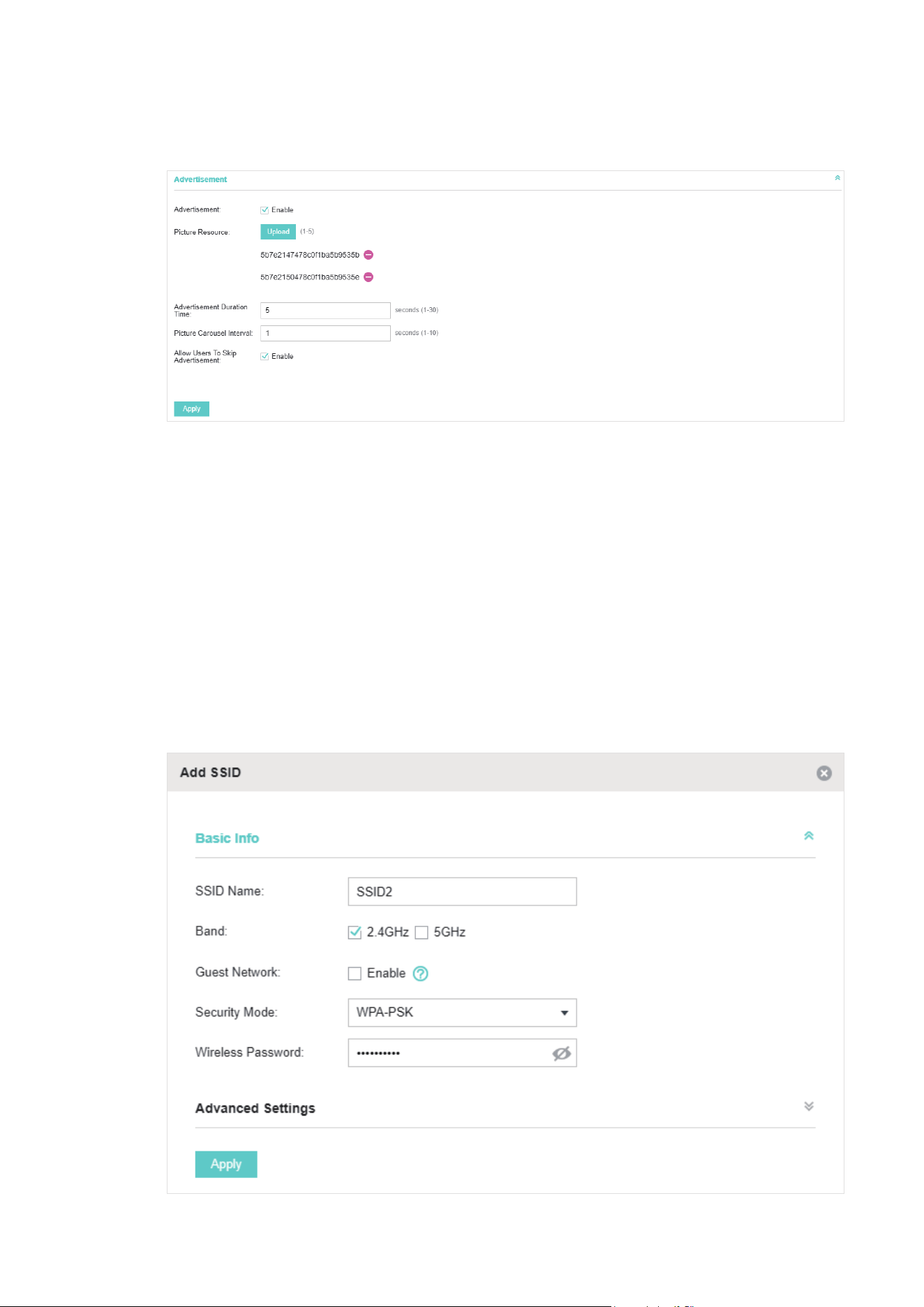Image resolution: width=924 pixels, height=1307 pixels.
Task: Apply the Advertisement settings
Action: click(191, 409)
